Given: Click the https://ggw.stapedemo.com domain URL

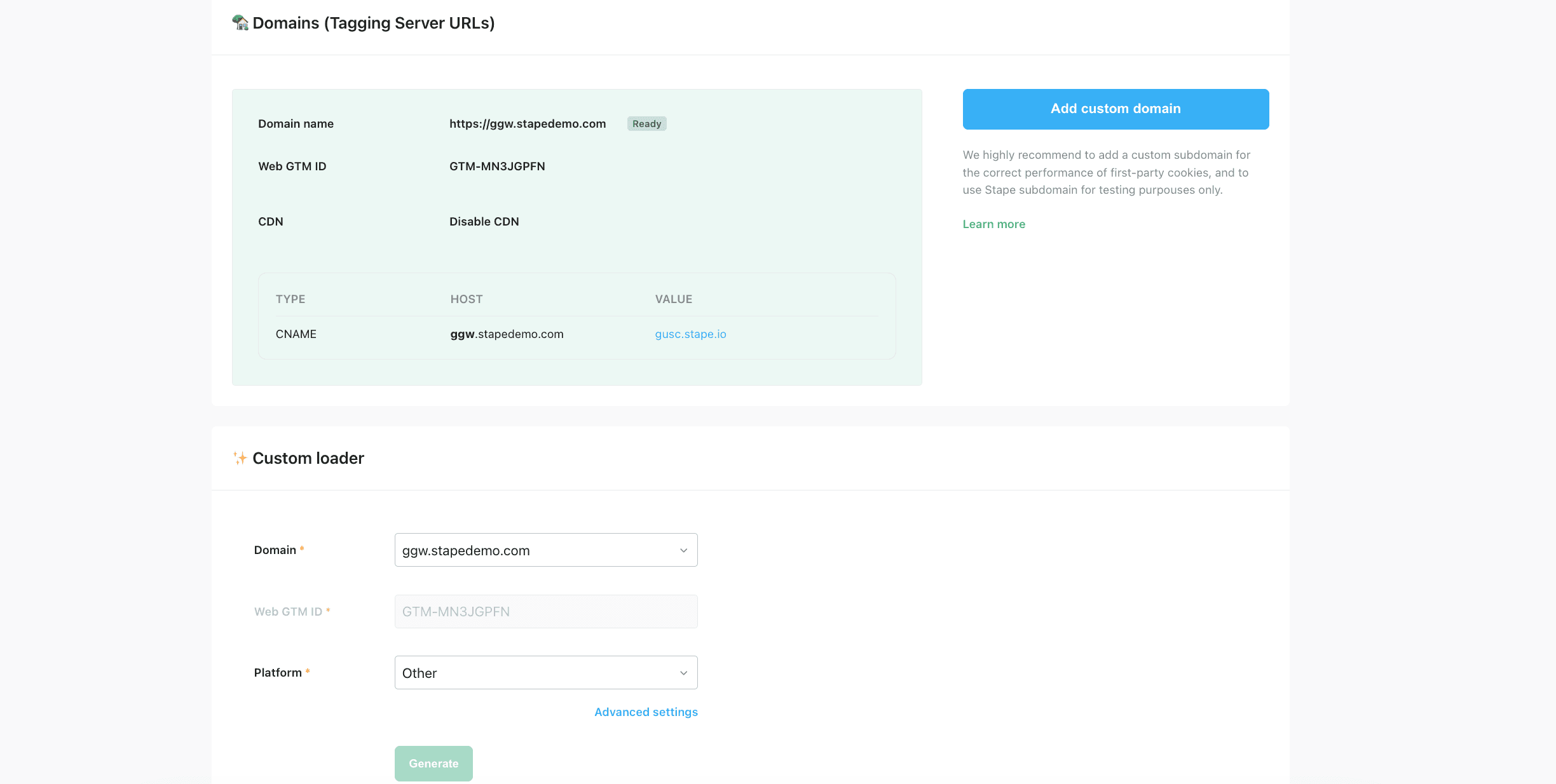Looking at the screenshot, I should (x=527, y=124).
